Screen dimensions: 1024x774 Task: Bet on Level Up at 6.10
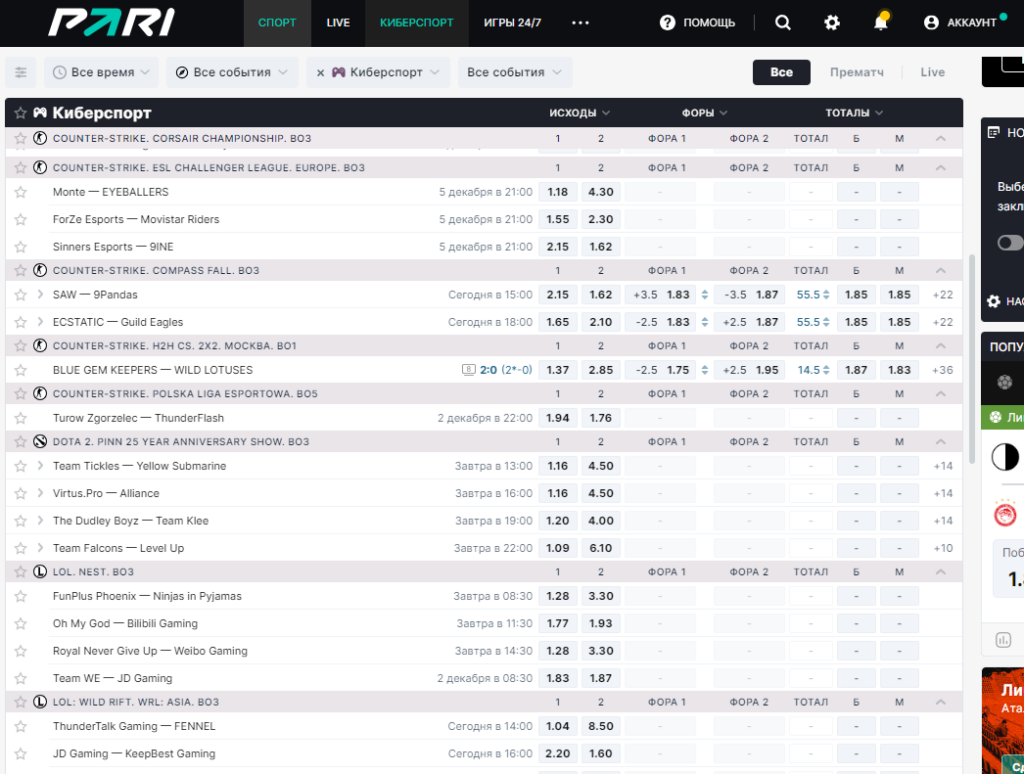pyautogui.click(x=601, y=548)
